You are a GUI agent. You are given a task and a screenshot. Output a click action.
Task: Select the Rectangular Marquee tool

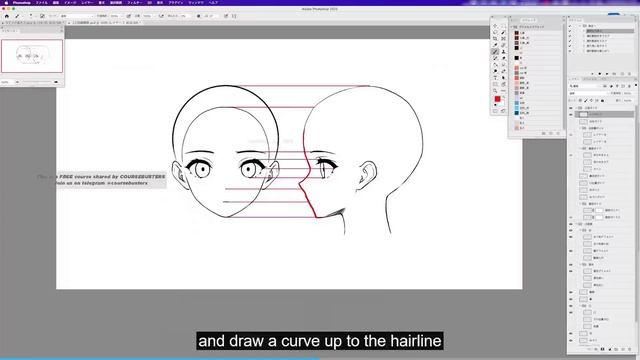pos(503,26)
